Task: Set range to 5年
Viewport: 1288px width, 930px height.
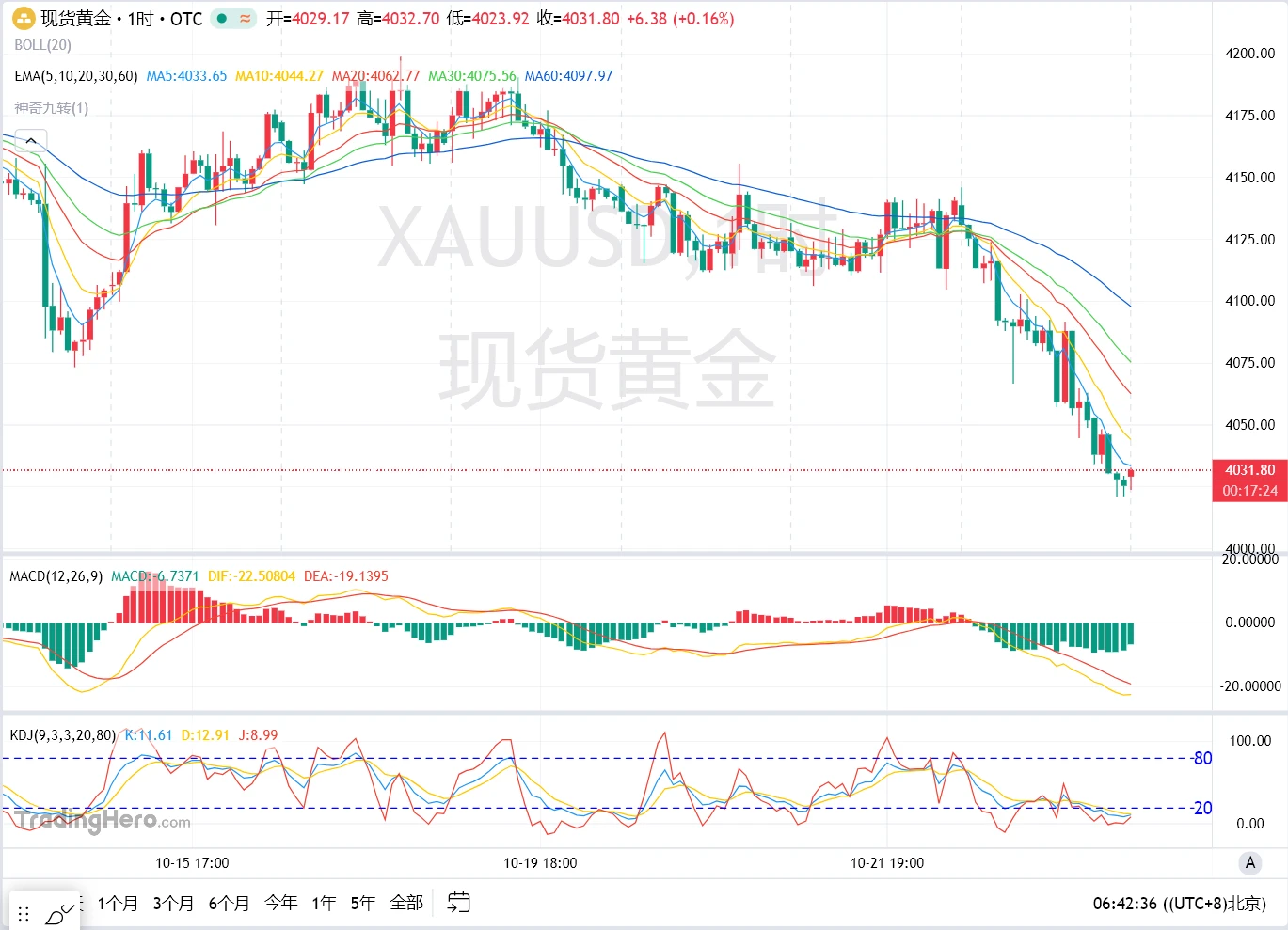Action: pos(363,904)
